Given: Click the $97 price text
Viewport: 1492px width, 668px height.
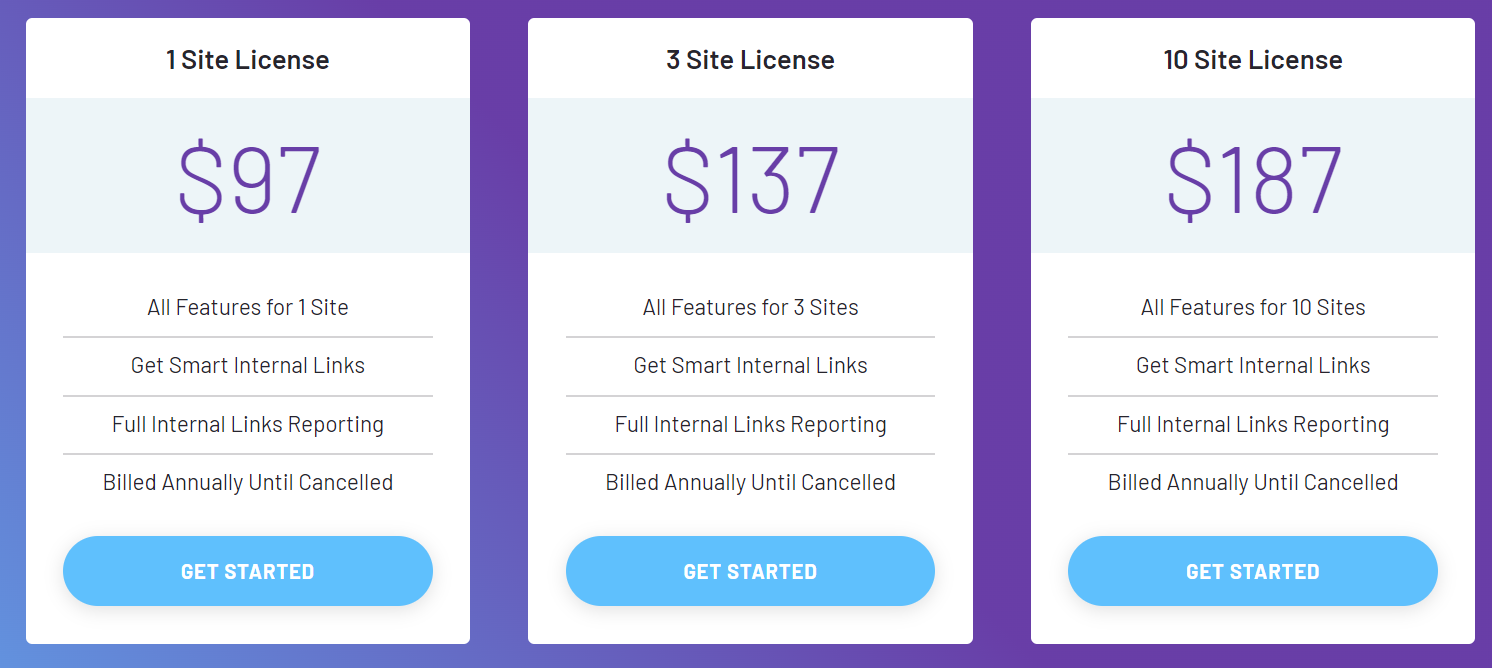Looking at the screenshot, I should [x=247, y=175].
